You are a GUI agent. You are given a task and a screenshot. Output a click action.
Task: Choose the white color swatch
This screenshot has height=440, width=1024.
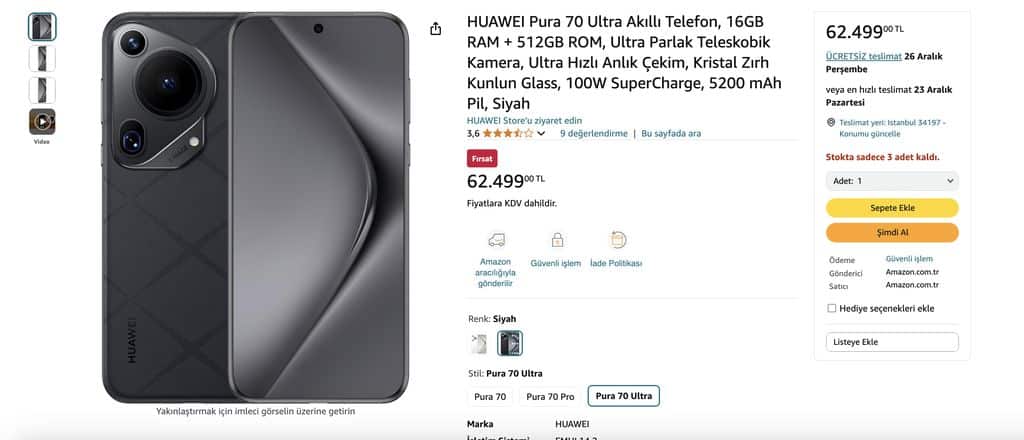pos(479,343)
